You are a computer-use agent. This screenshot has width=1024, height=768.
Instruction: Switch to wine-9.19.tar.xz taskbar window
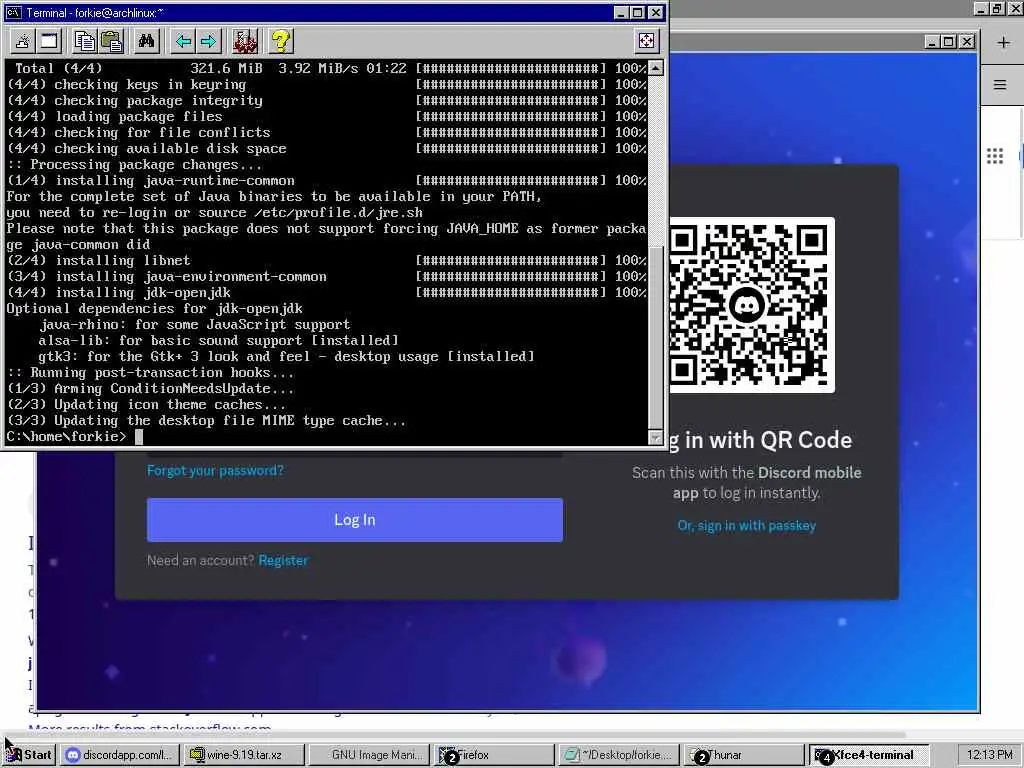[243, 755]
